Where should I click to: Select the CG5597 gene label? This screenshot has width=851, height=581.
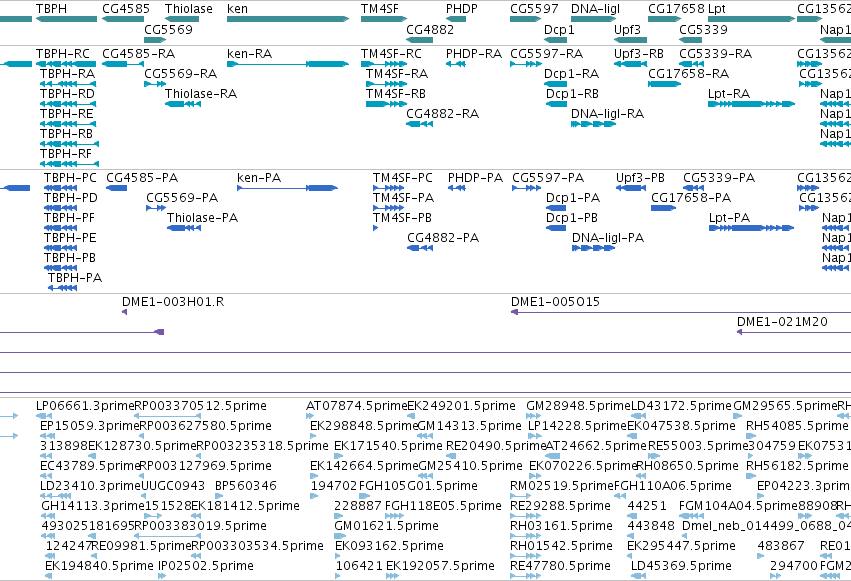534,9
